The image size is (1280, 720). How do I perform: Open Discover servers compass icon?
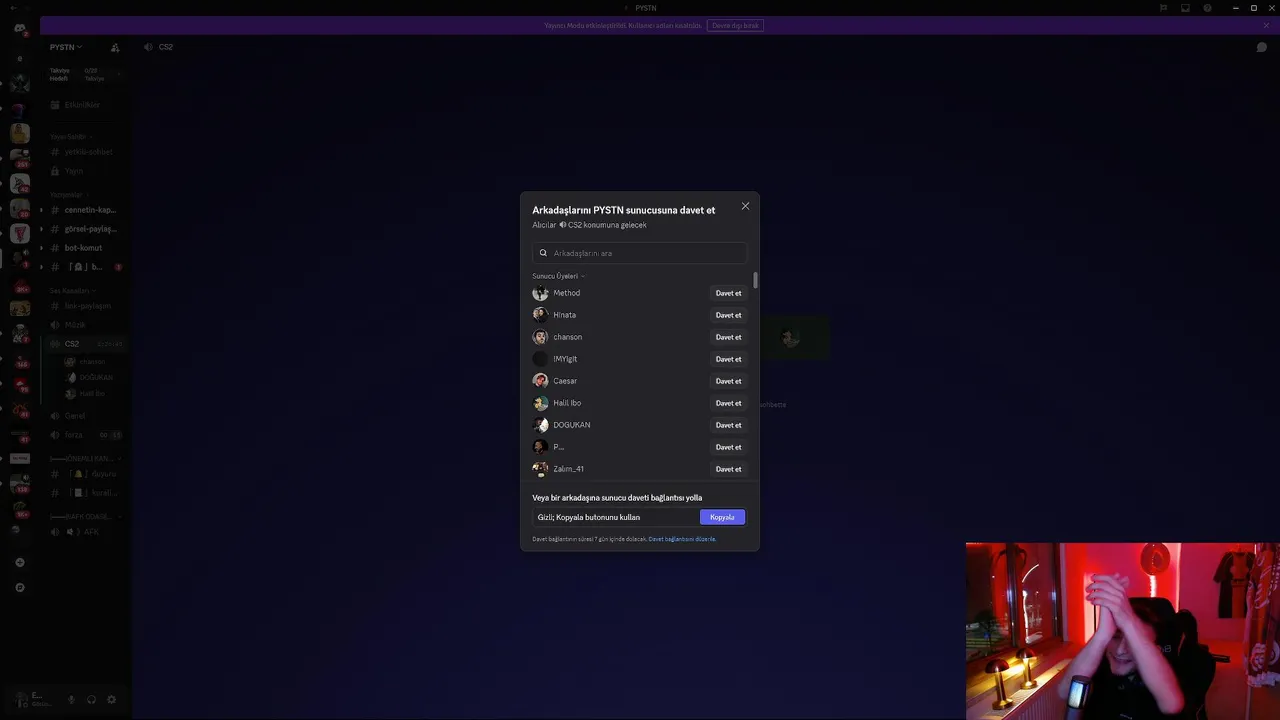pos(20,587)
